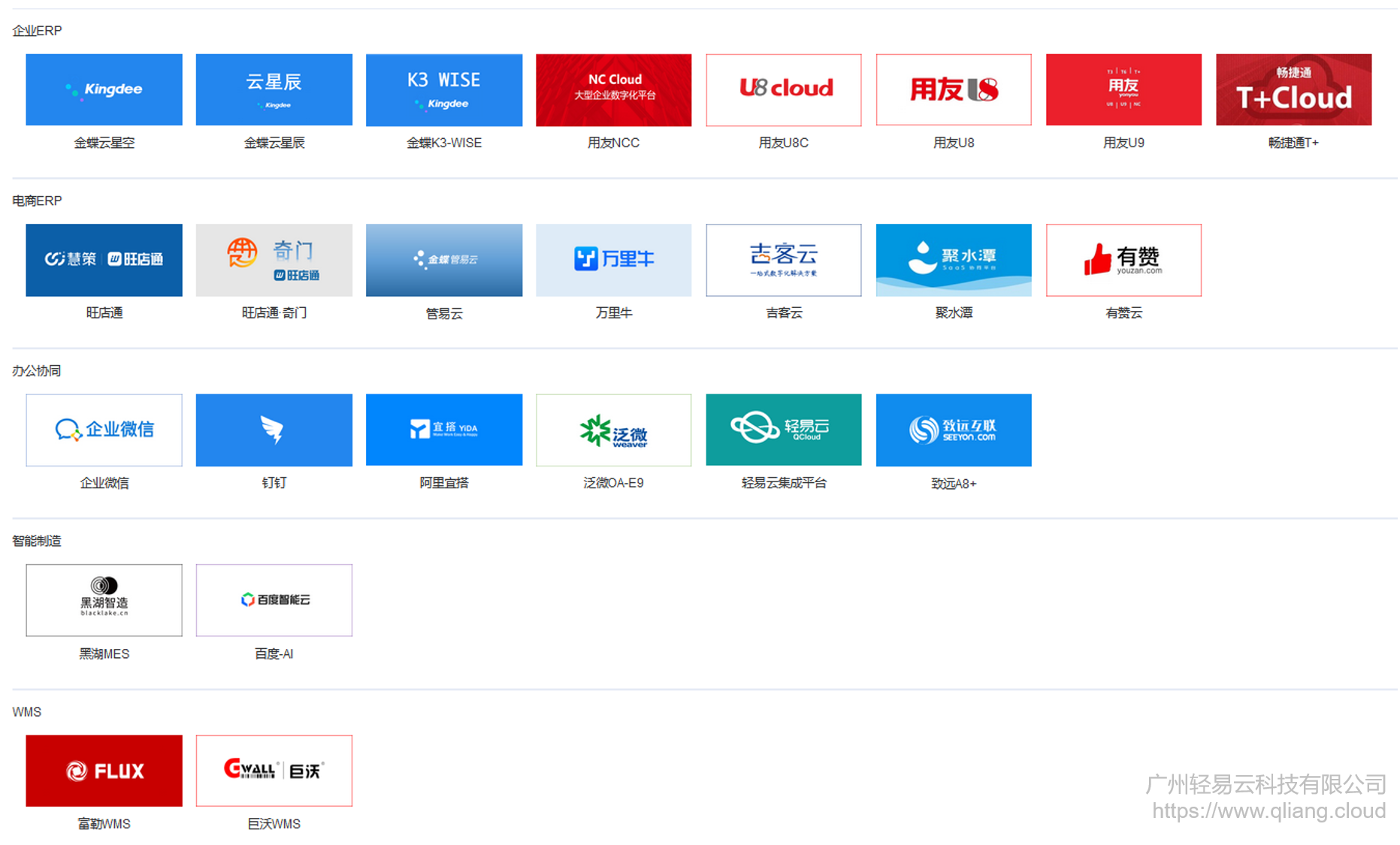Click the 用友 U8 logo tile

point(954,89)
